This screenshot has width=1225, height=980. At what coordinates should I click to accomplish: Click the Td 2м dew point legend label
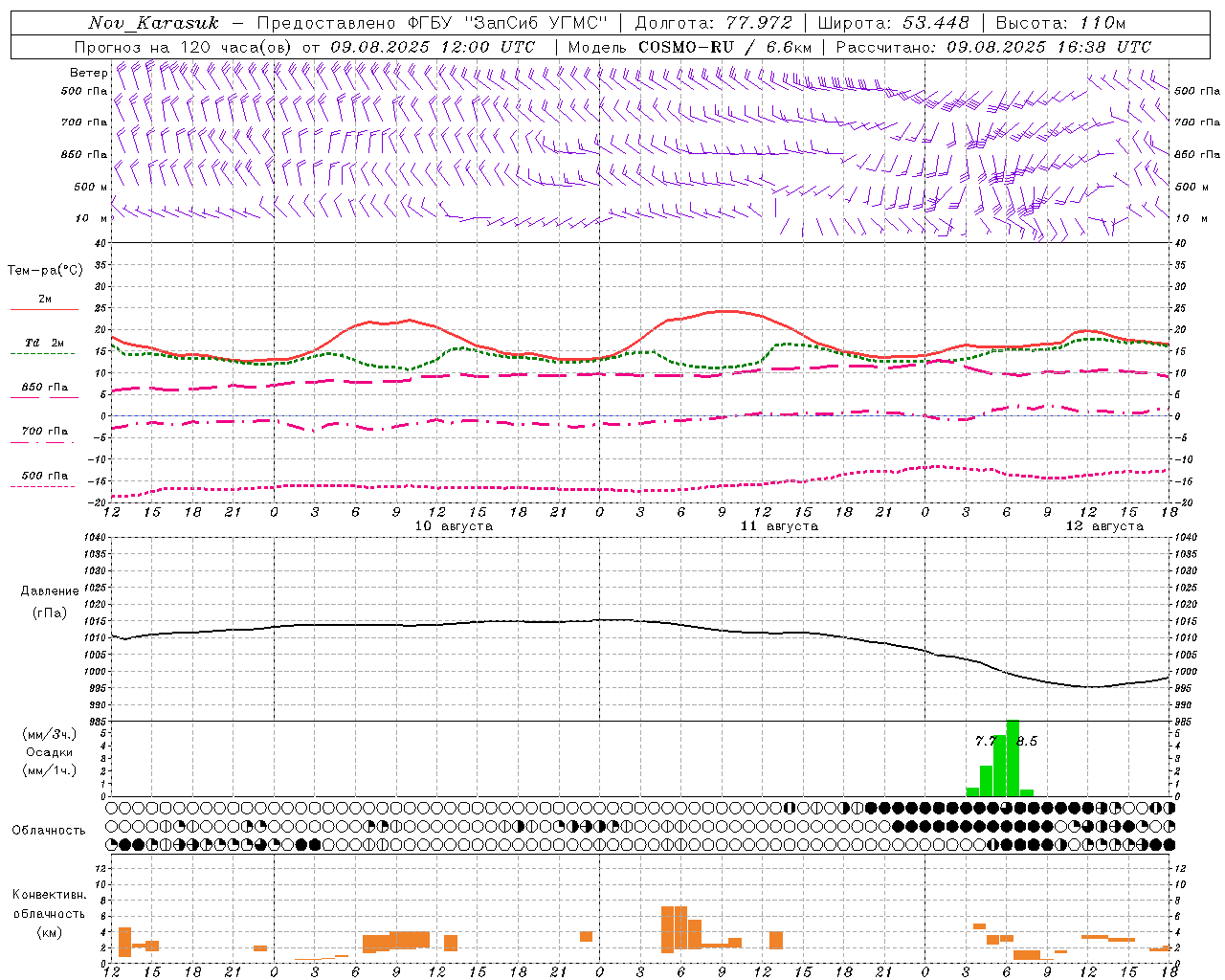pyautogui.click(x=45, y=343)
